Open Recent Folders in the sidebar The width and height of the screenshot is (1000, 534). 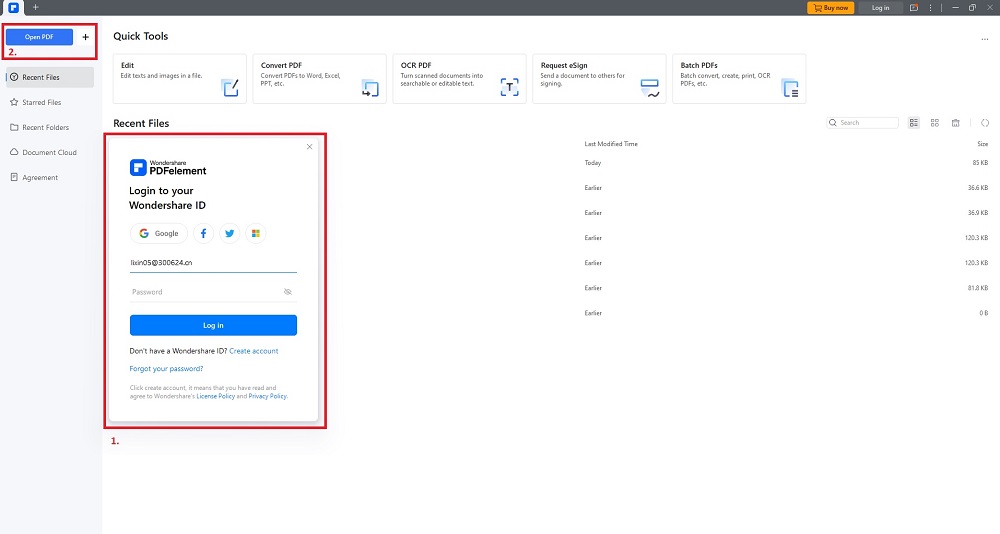(50, 127)
